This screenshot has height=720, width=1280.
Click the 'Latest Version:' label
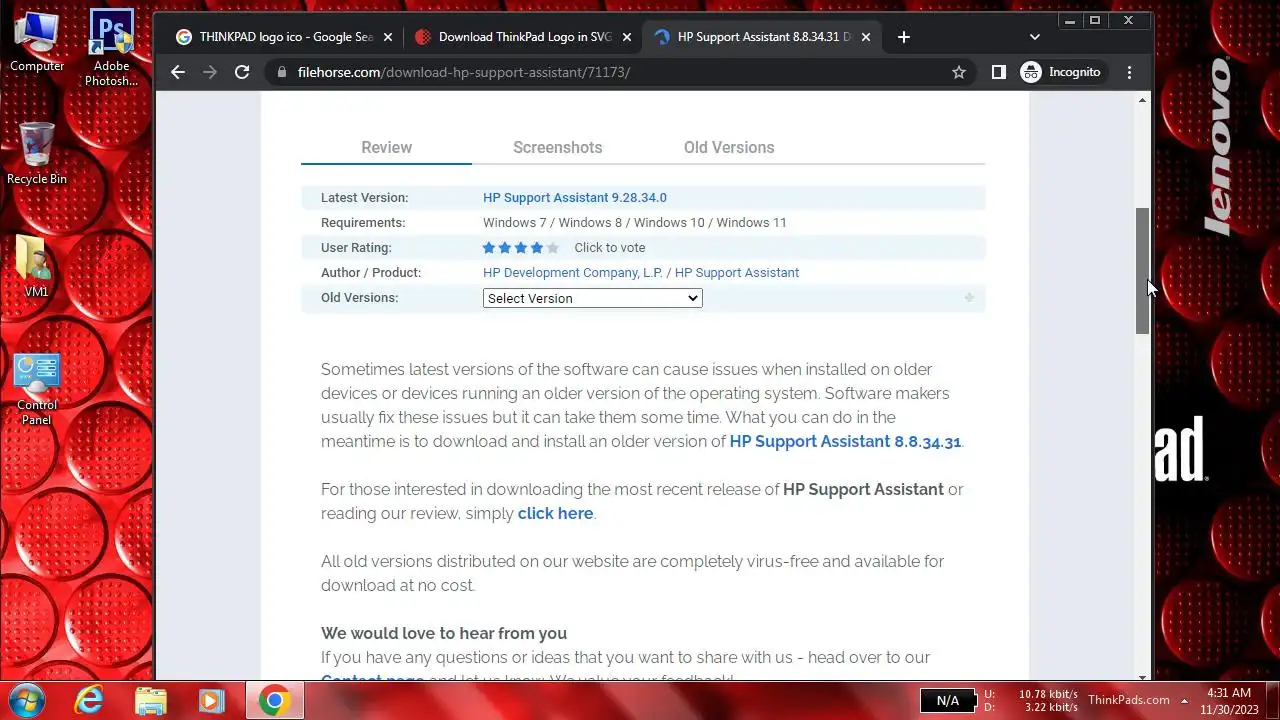point(364,198)
